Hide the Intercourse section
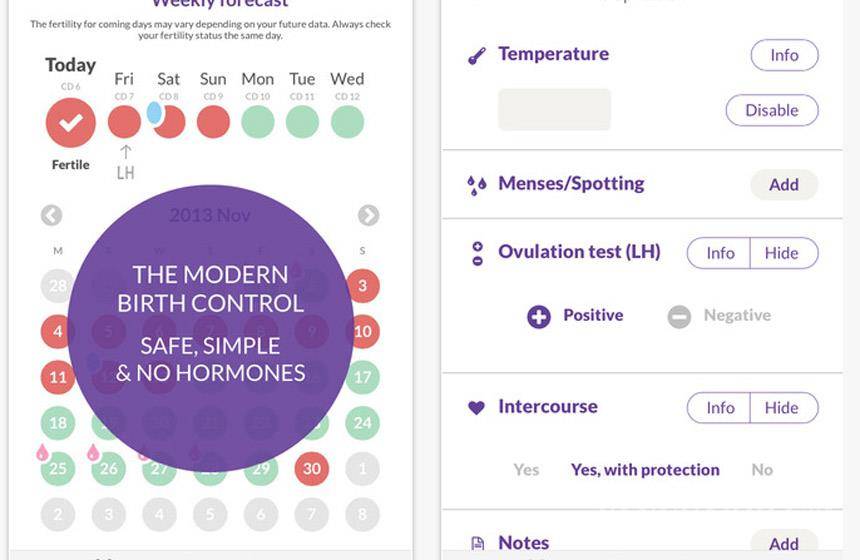The image size is (860, 560). click(x=783, y=407)
